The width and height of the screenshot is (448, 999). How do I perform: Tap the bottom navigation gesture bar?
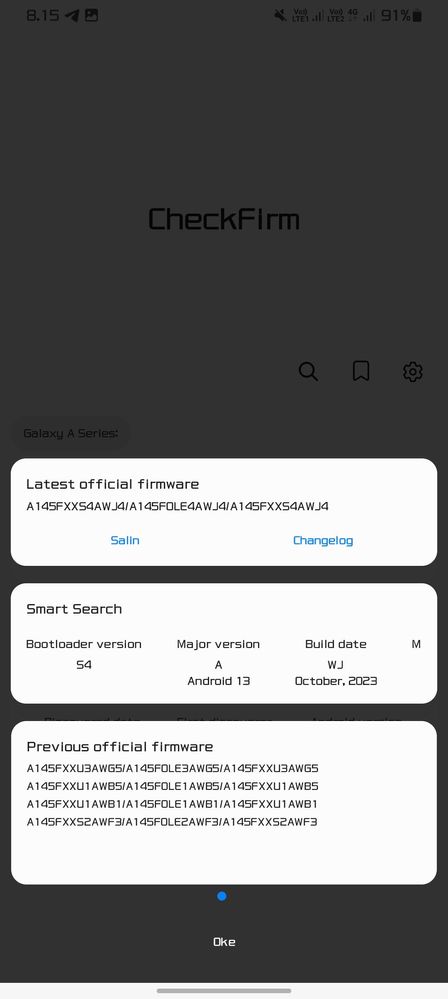pos(224,991)
